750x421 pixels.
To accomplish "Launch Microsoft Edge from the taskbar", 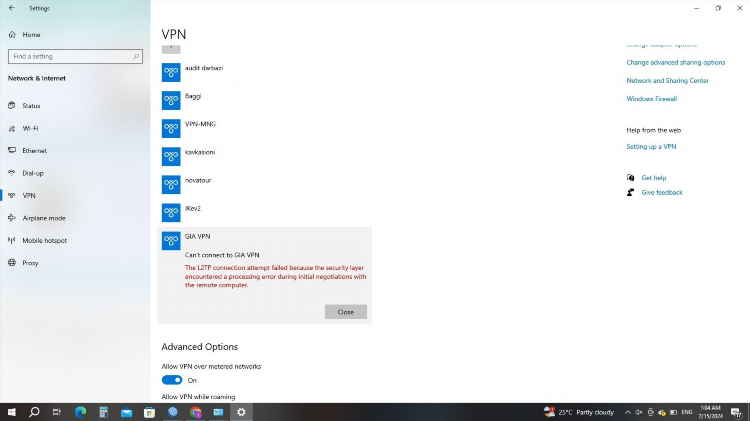I will pos(80,412).
